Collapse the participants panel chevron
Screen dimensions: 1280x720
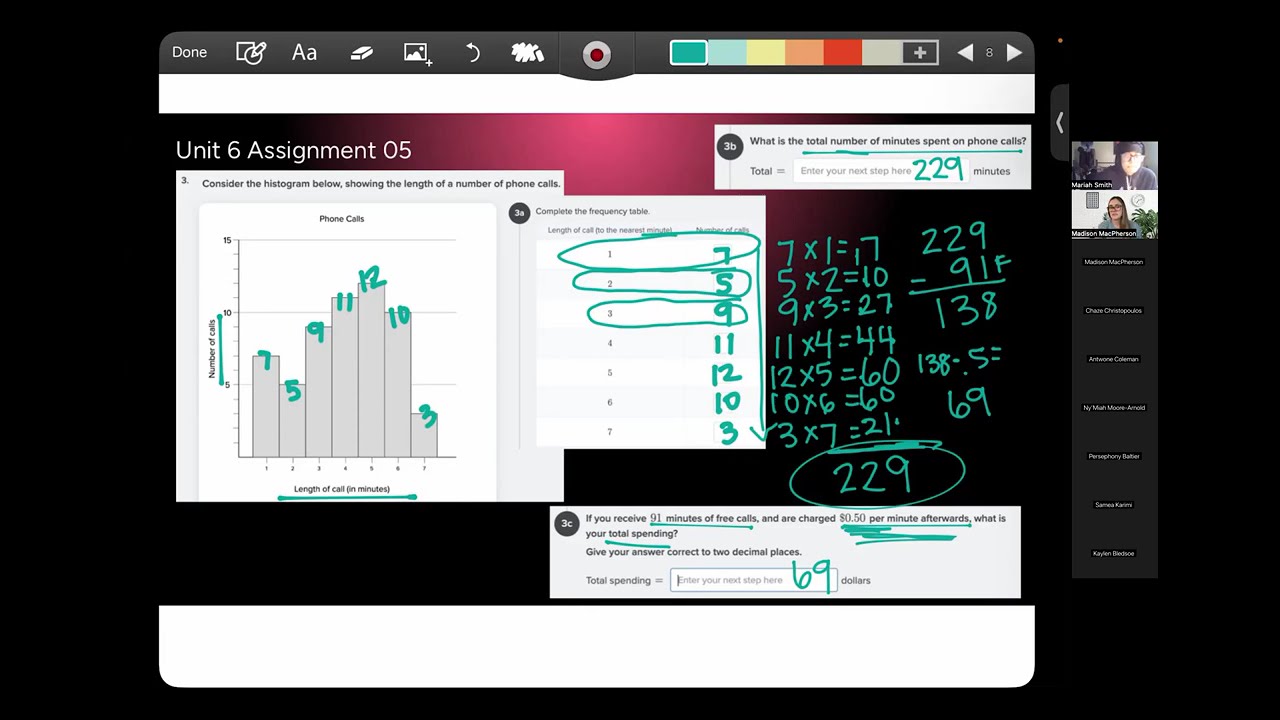click(1059, 123)
